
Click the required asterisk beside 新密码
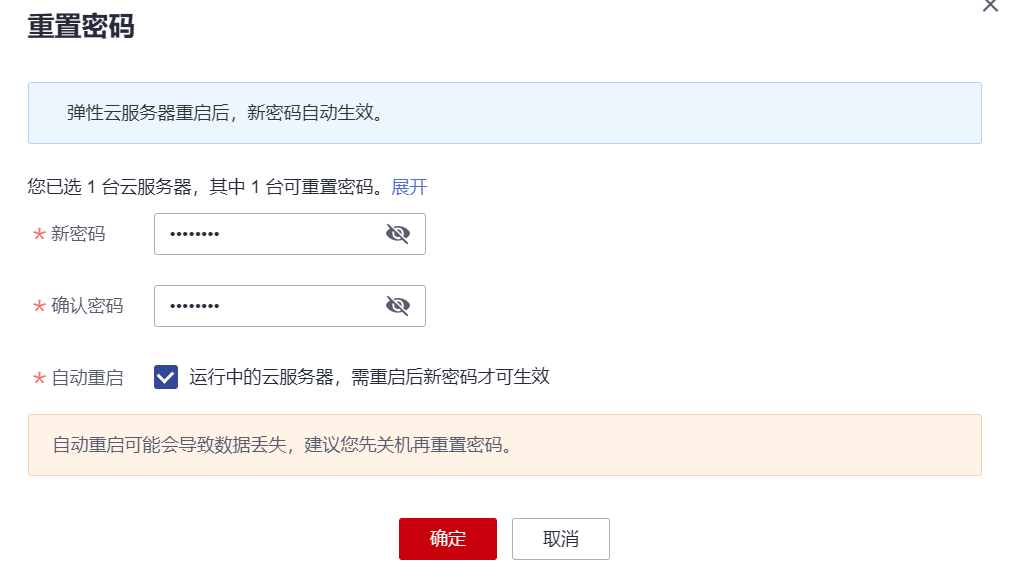[39, 235]
